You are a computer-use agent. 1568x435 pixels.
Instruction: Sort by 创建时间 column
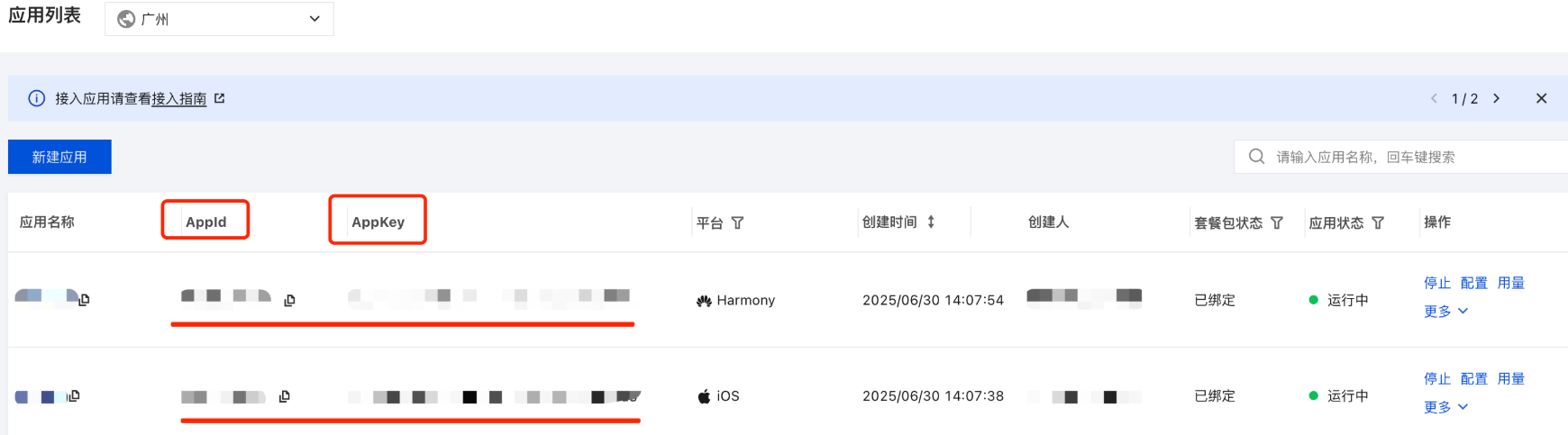(x=931, y=222)
